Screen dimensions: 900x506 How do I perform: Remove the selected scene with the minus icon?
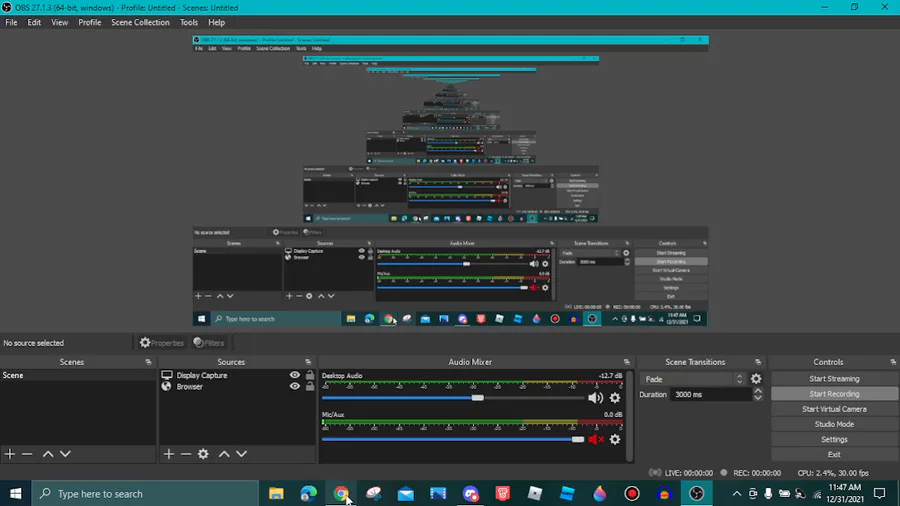(27, 454)
